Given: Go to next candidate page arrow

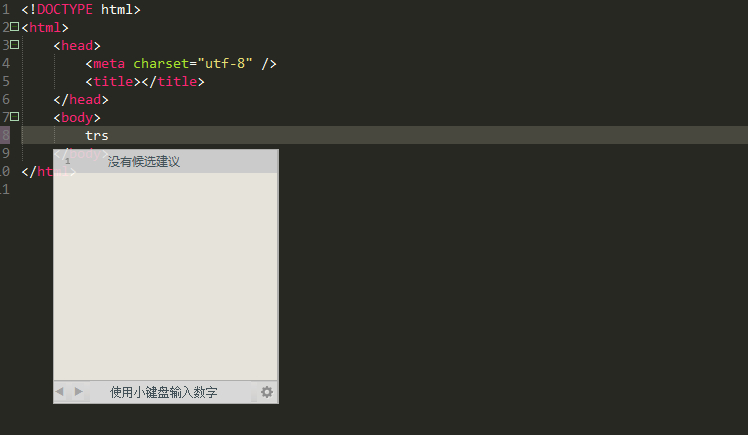Looking at the screenshot, I should pyautogui.click(x=78, y=392).
